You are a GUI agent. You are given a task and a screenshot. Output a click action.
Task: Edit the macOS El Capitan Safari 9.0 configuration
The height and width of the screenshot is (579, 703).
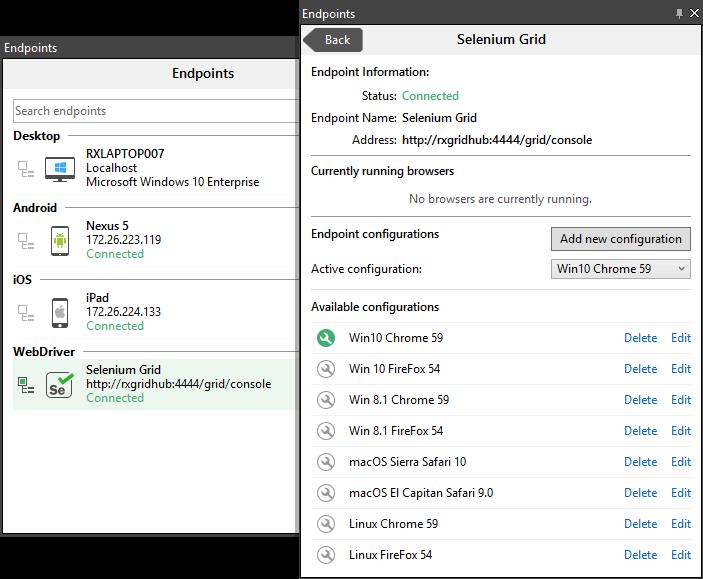click(681, 493)
